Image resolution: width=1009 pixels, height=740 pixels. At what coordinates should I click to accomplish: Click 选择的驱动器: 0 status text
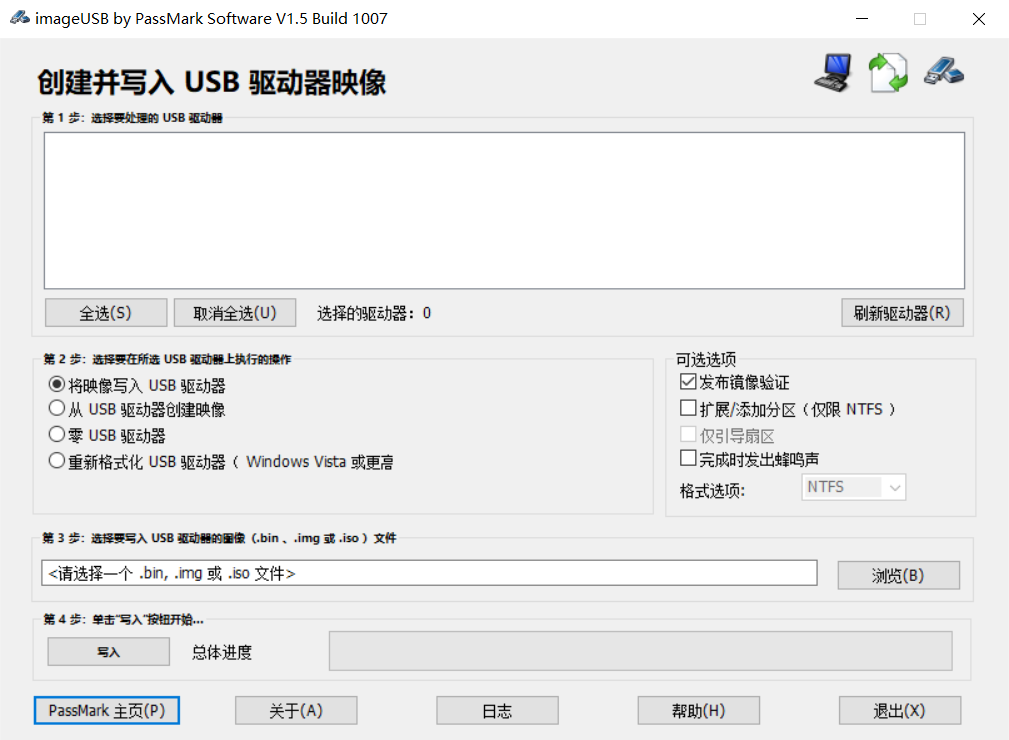pos(374,313)
